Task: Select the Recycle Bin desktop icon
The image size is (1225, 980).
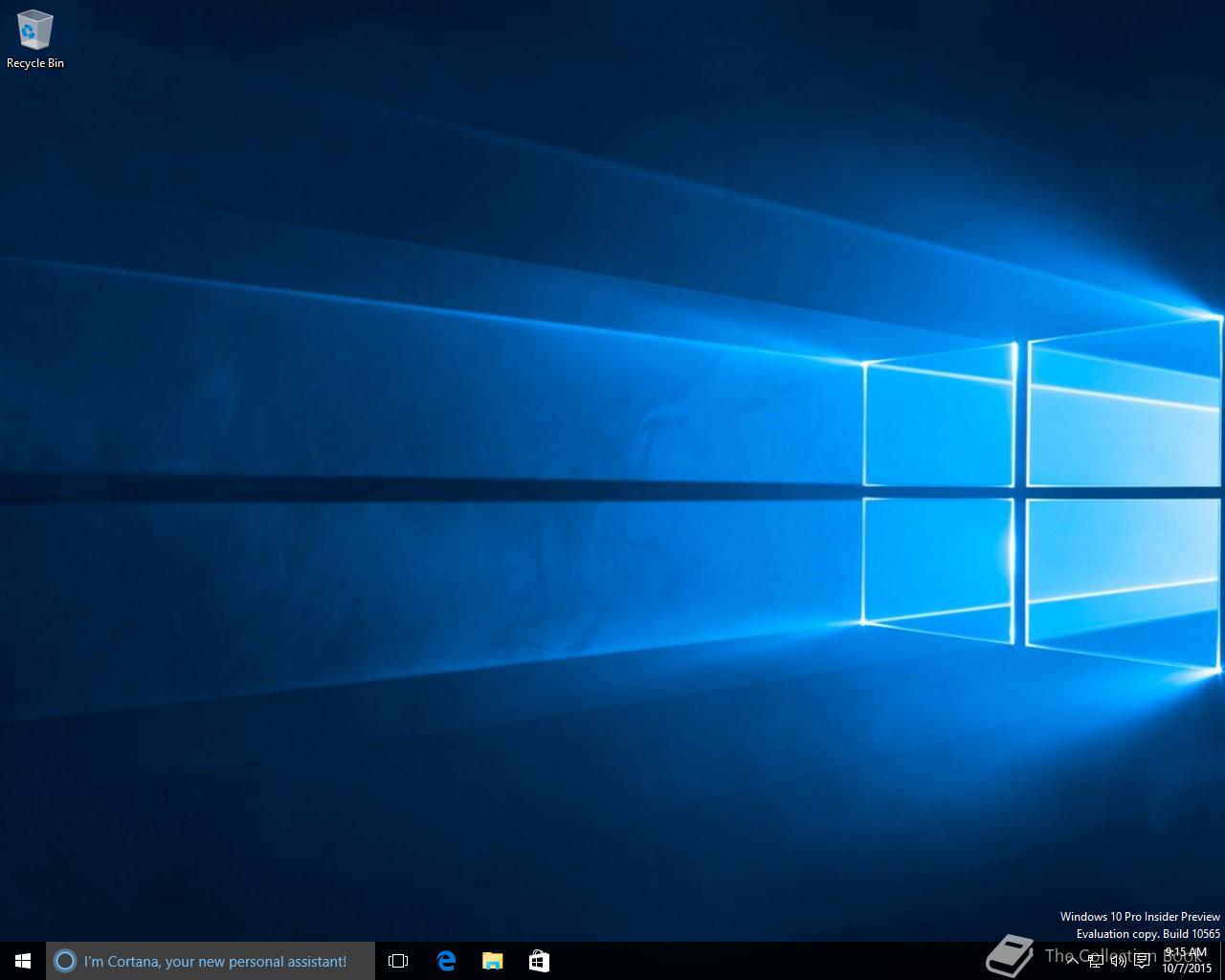Action: coord(35,39)
